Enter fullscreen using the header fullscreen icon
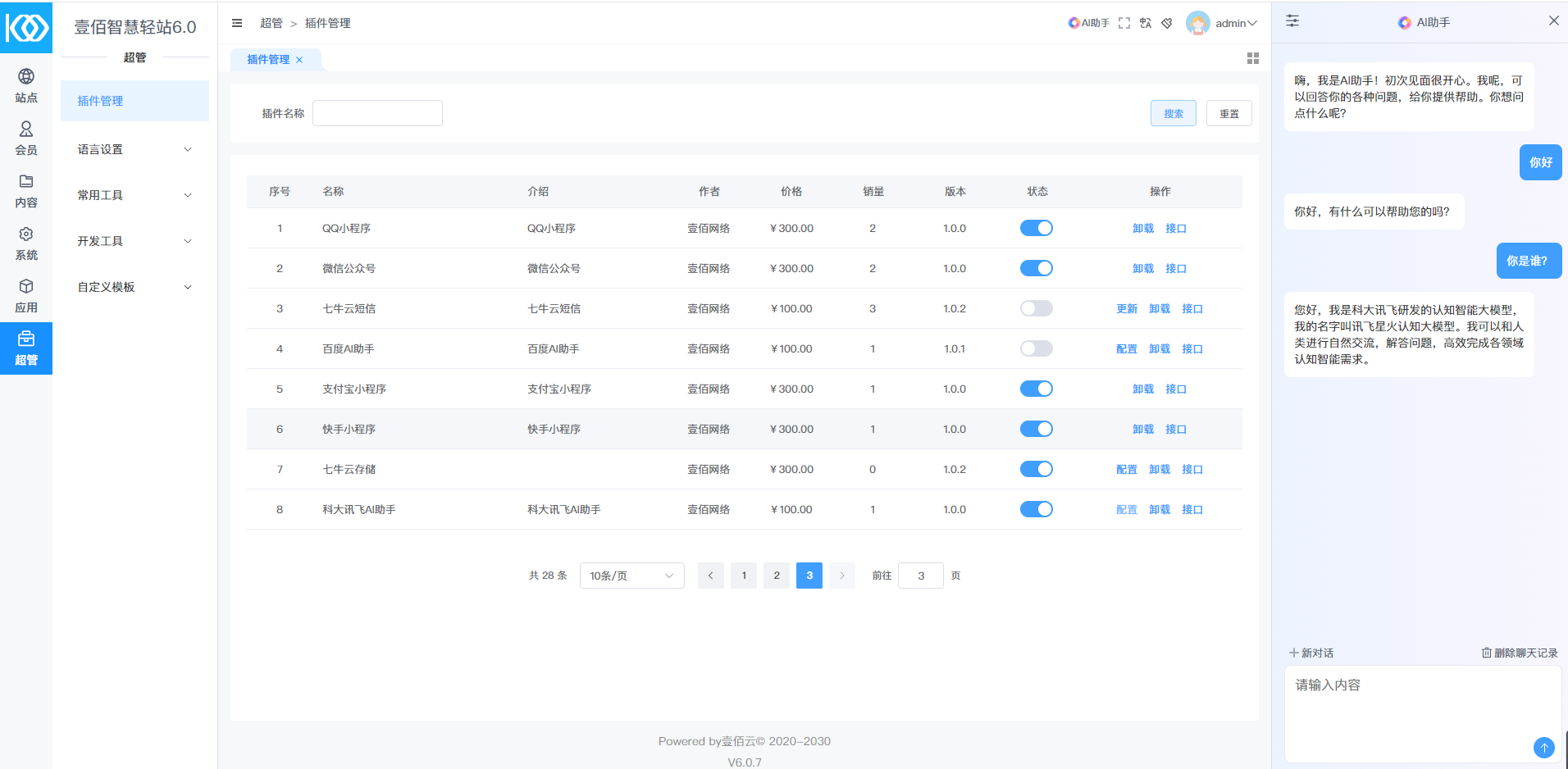 coord(1124,23)
